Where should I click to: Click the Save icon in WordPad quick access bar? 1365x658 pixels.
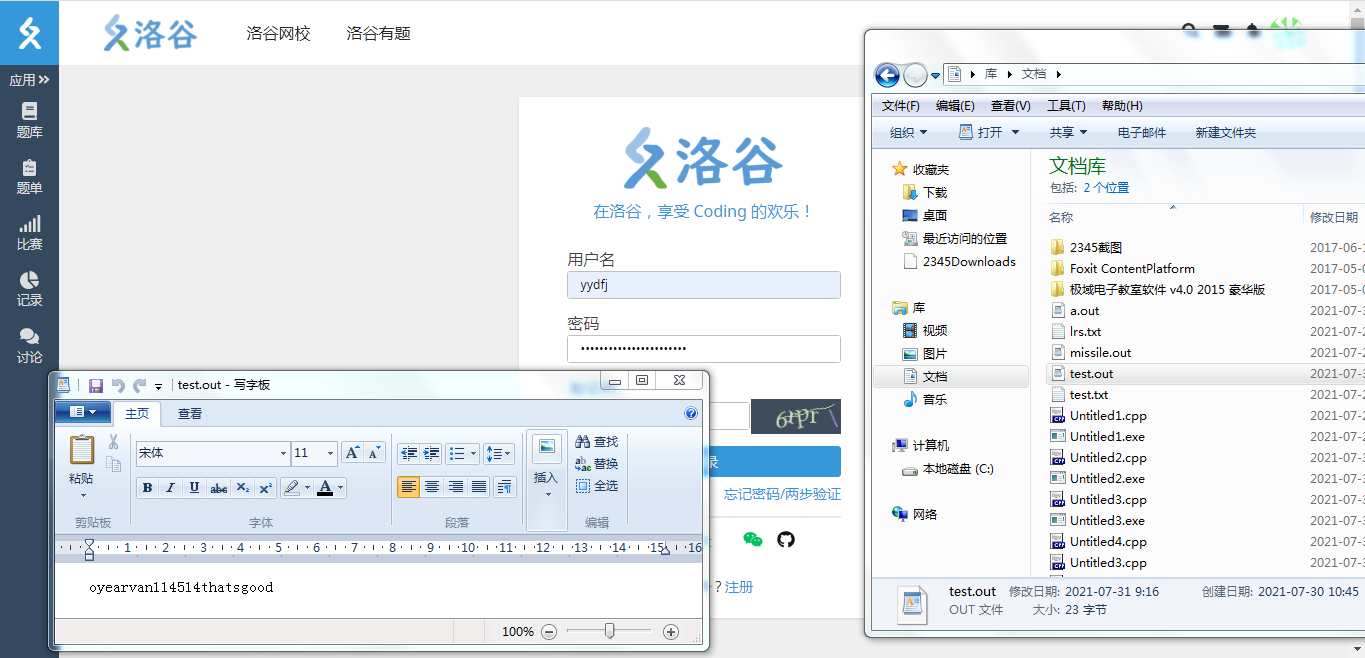click(x=96, y=384)
